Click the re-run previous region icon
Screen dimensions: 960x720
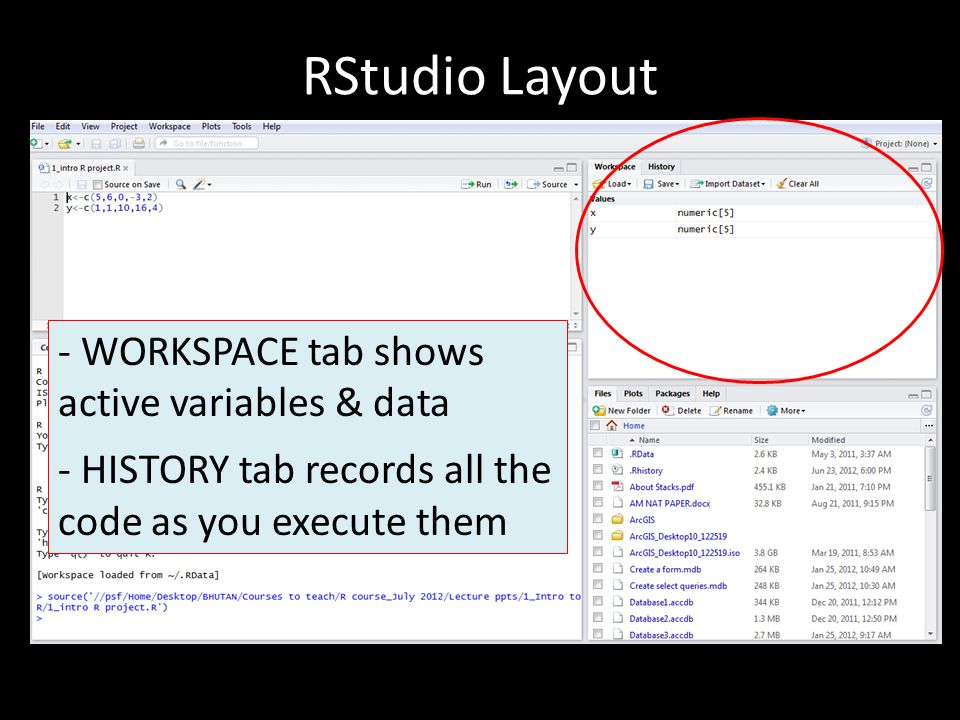510,184
